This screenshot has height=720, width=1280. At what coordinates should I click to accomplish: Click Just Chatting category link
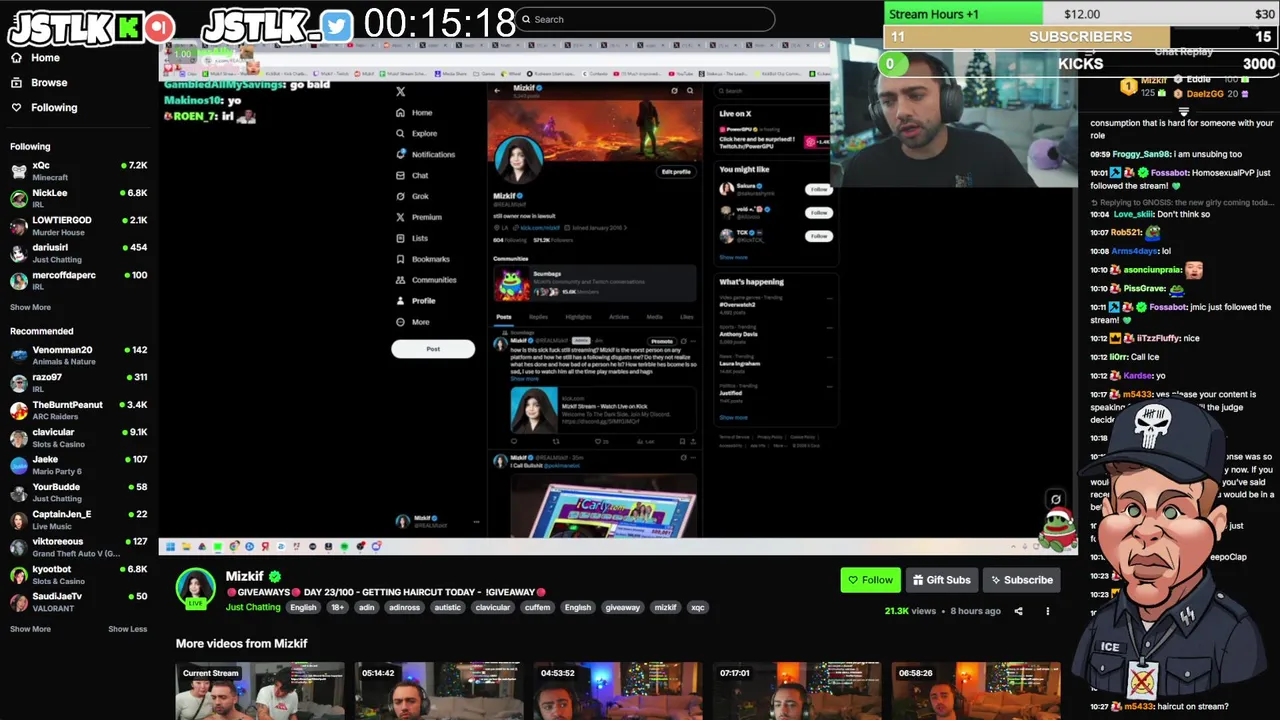[x=253, y=607]
